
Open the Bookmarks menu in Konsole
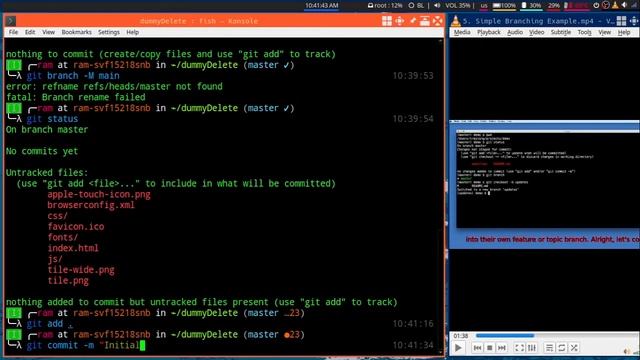[76, 32]
